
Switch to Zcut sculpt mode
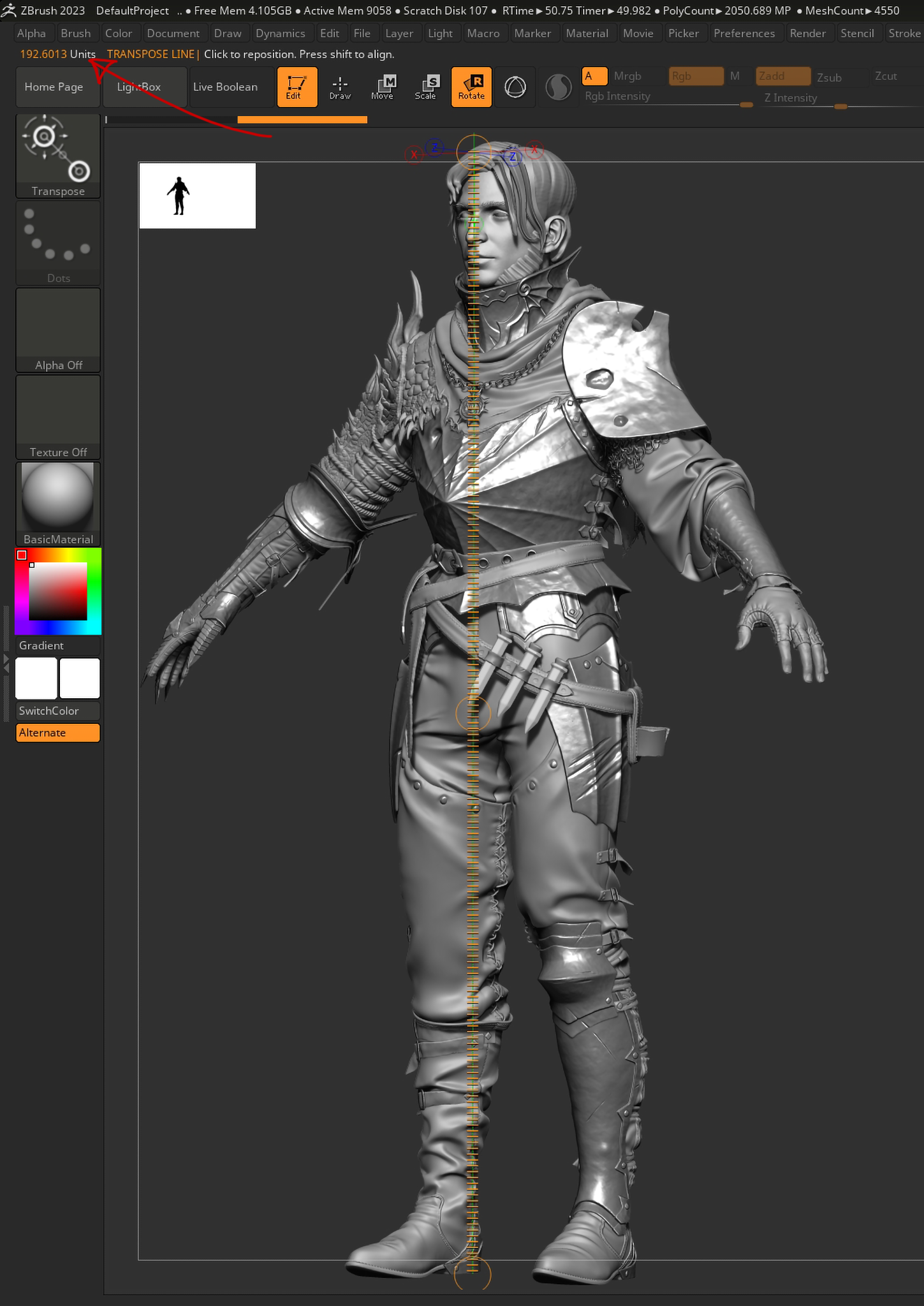click(x=886, y=77)
